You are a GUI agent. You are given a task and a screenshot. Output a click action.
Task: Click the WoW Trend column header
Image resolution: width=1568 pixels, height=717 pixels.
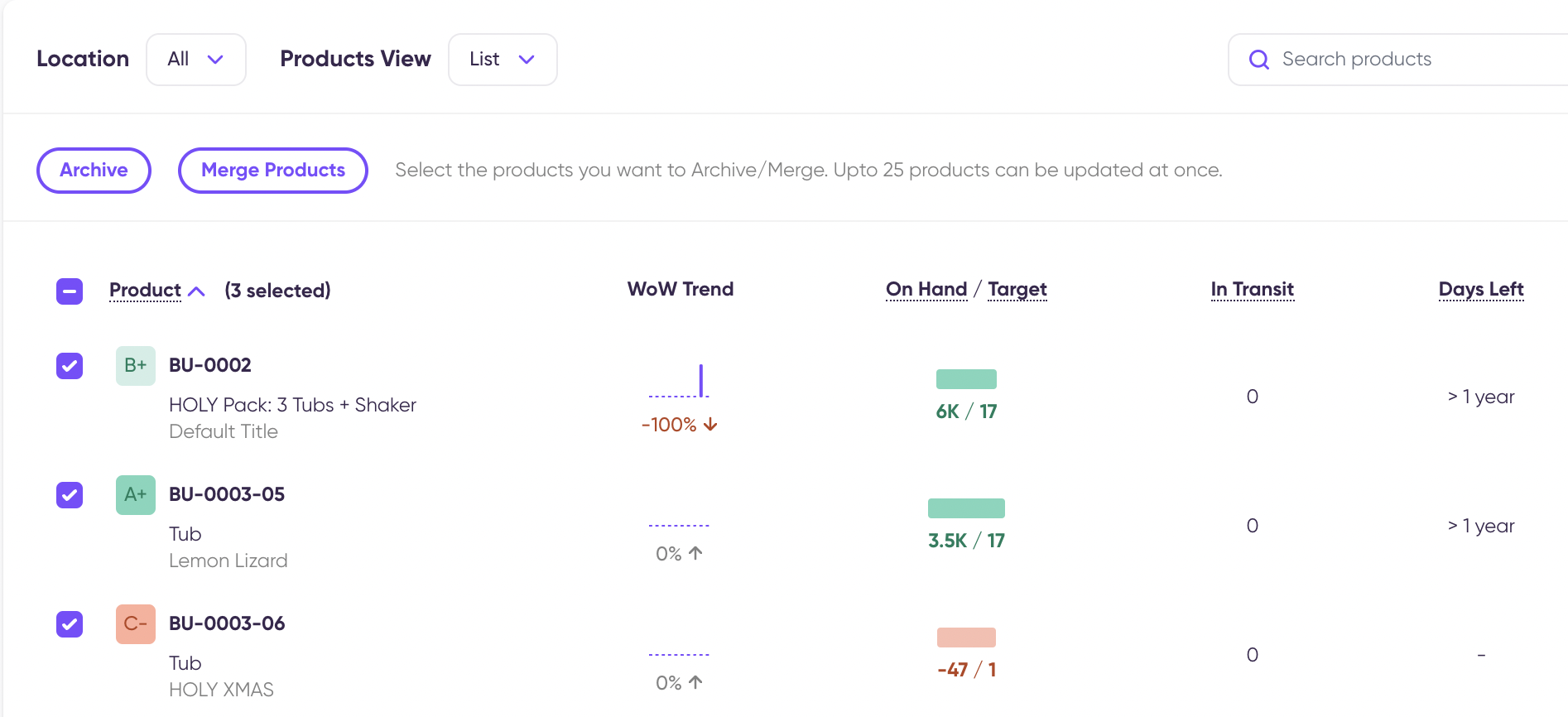click(x=681, y=289)
